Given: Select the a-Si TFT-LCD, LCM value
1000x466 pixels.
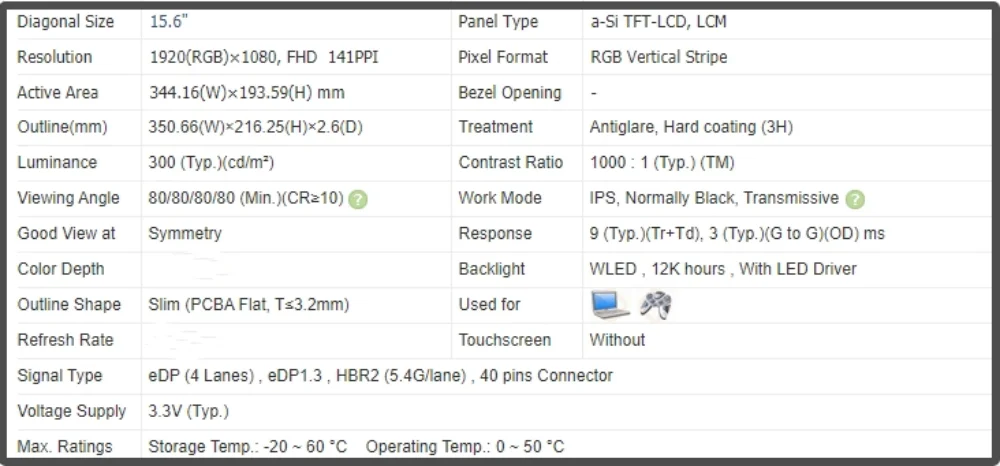Looking at the screenshot, I should click(x=658, y=22).
